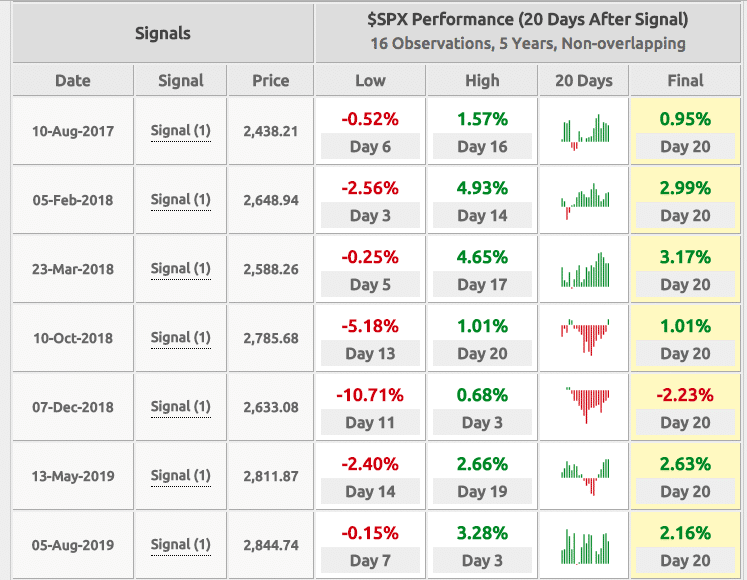
Task: Click the Signal column header
Action: [181, 81]
